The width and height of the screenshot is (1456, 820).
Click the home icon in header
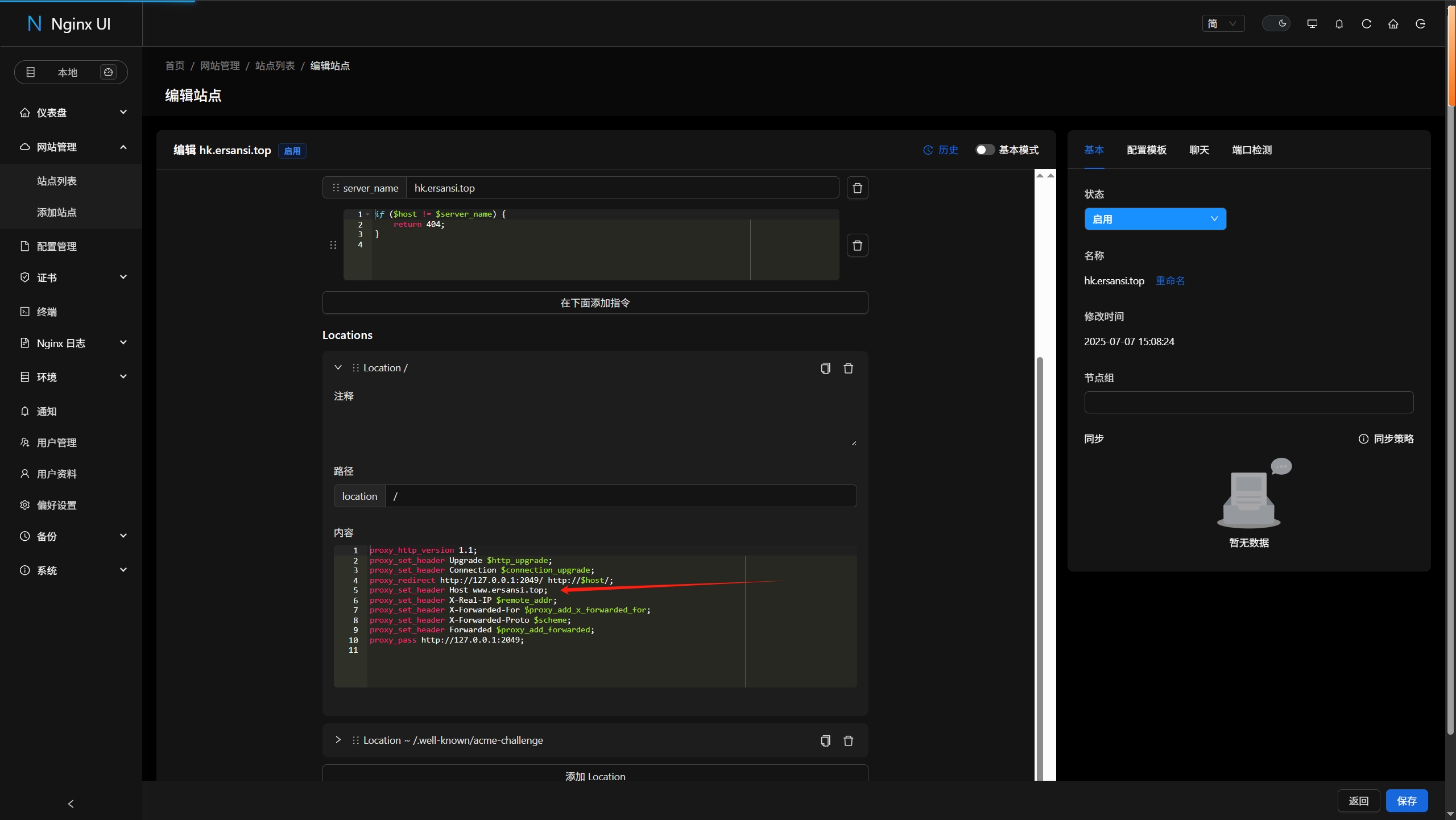pos(1393,23)
